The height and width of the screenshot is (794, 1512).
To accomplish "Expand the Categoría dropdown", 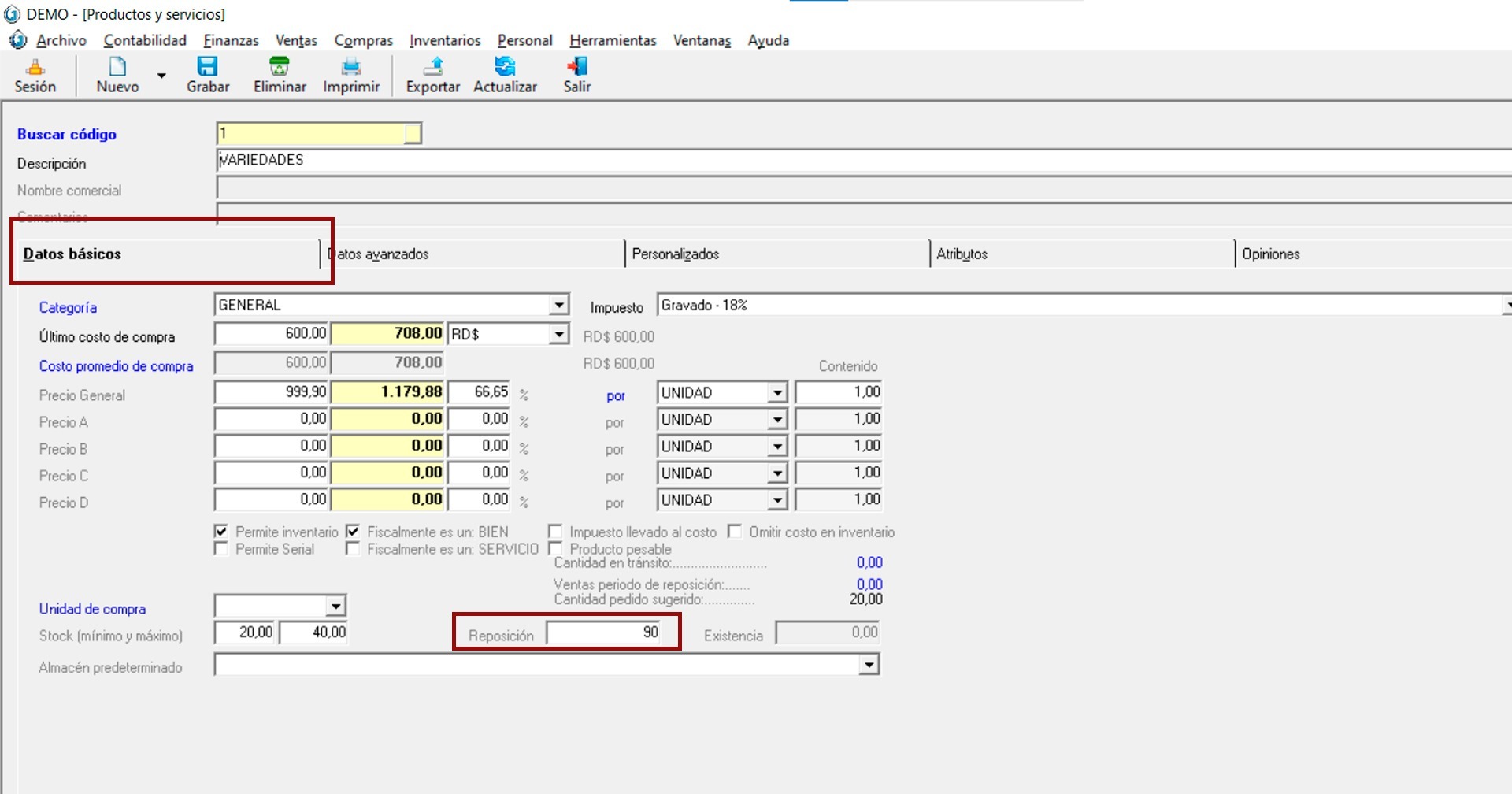I will click(x=558, y=306).
